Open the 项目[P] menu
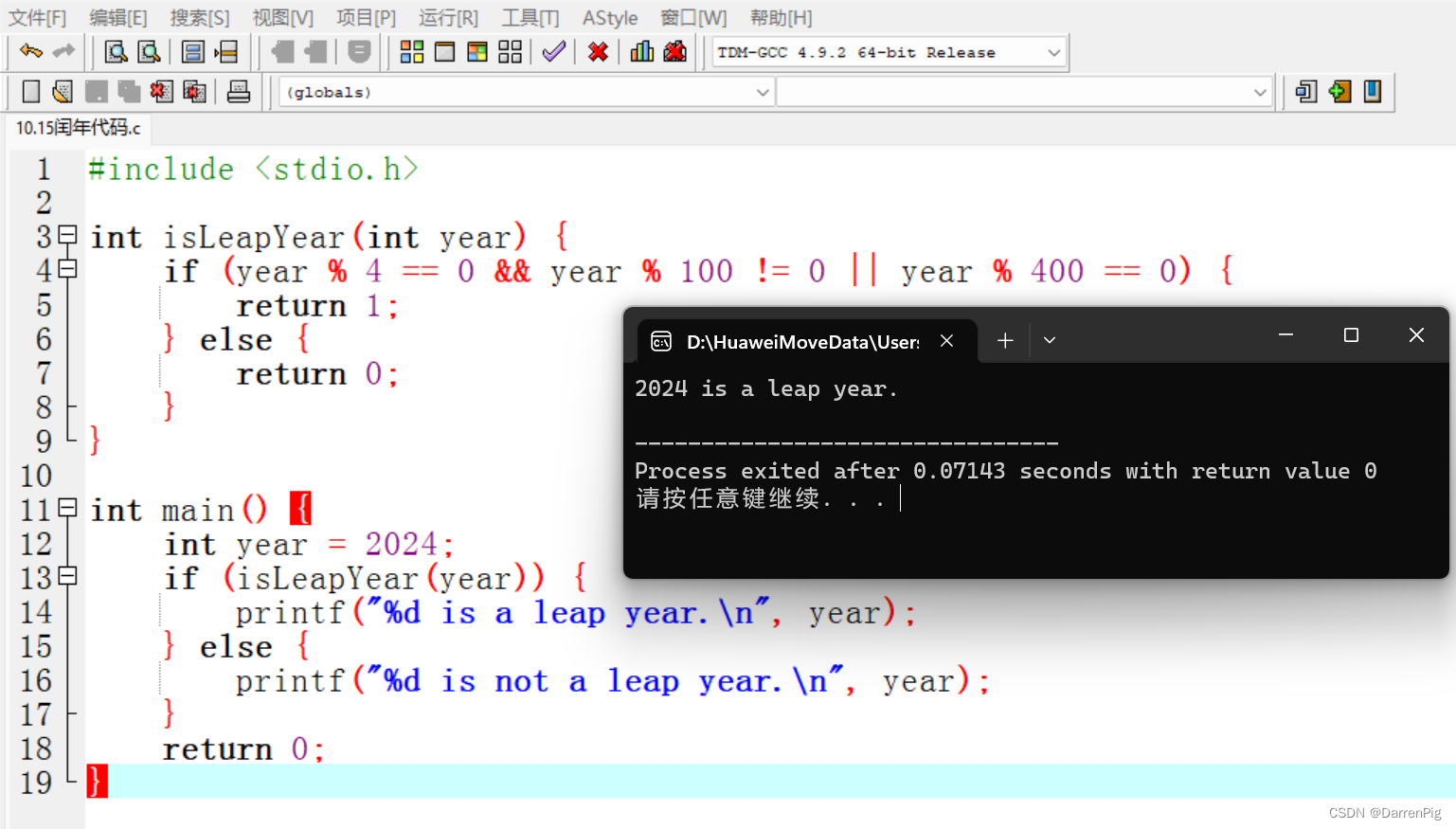Screen dimensions: 1456x829 pos(366,18)
